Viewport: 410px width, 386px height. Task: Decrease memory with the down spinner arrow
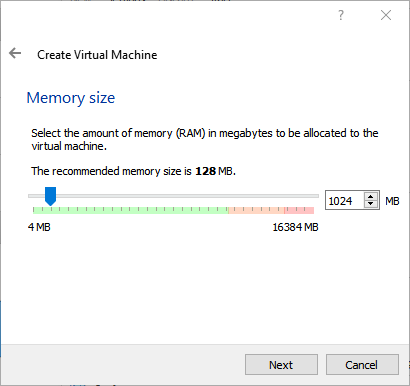point(370,204)
